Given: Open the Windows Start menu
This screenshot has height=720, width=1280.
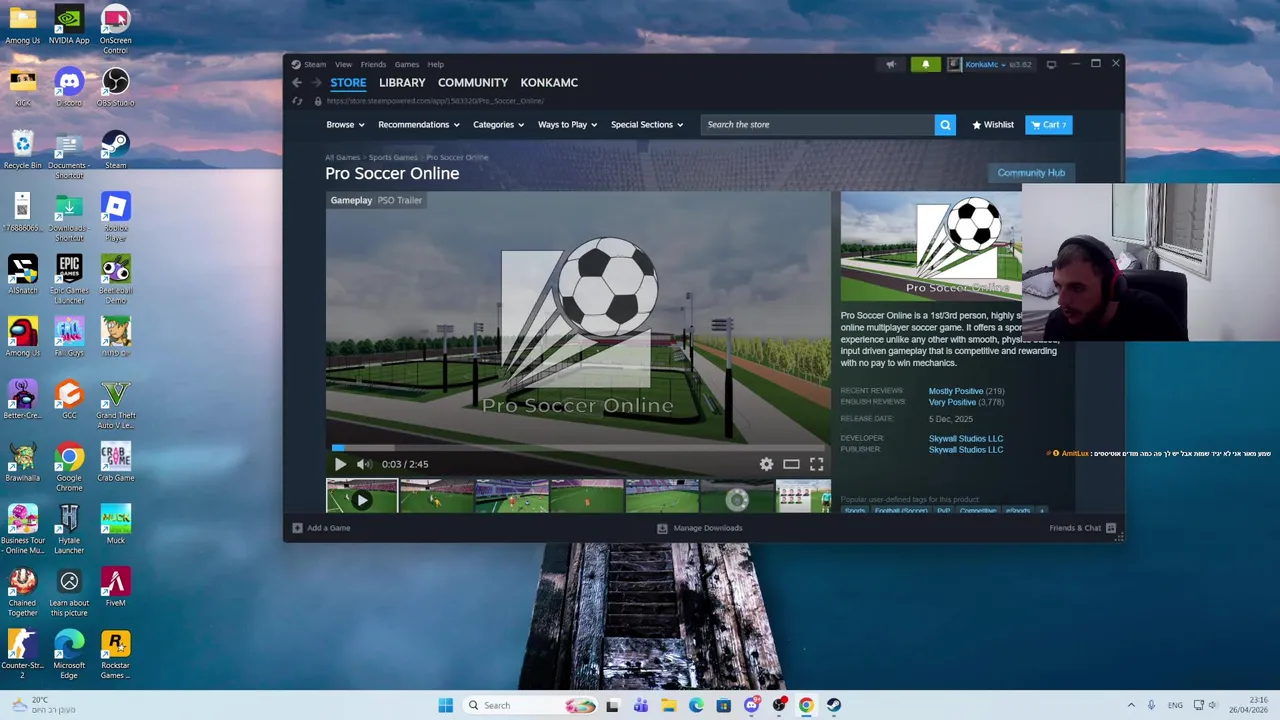Looking at the screenshot, I should [445, 705].
